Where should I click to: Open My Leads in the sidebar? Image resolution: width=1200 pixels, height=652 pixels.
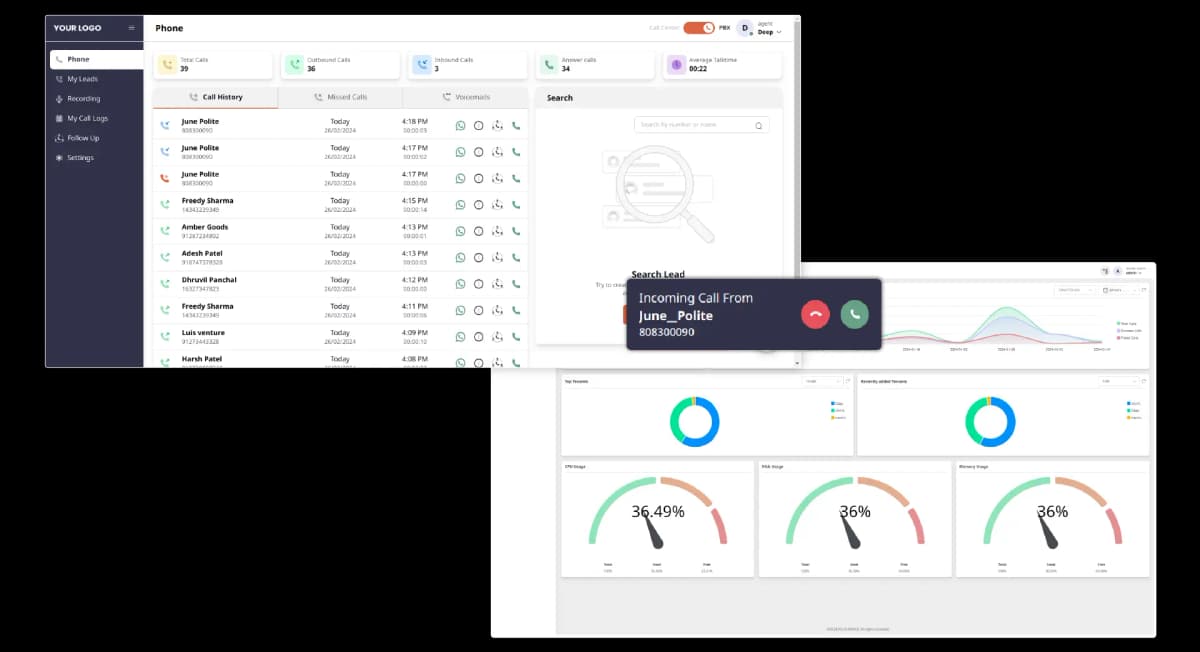pyautogui.click(x=82, y=79)
